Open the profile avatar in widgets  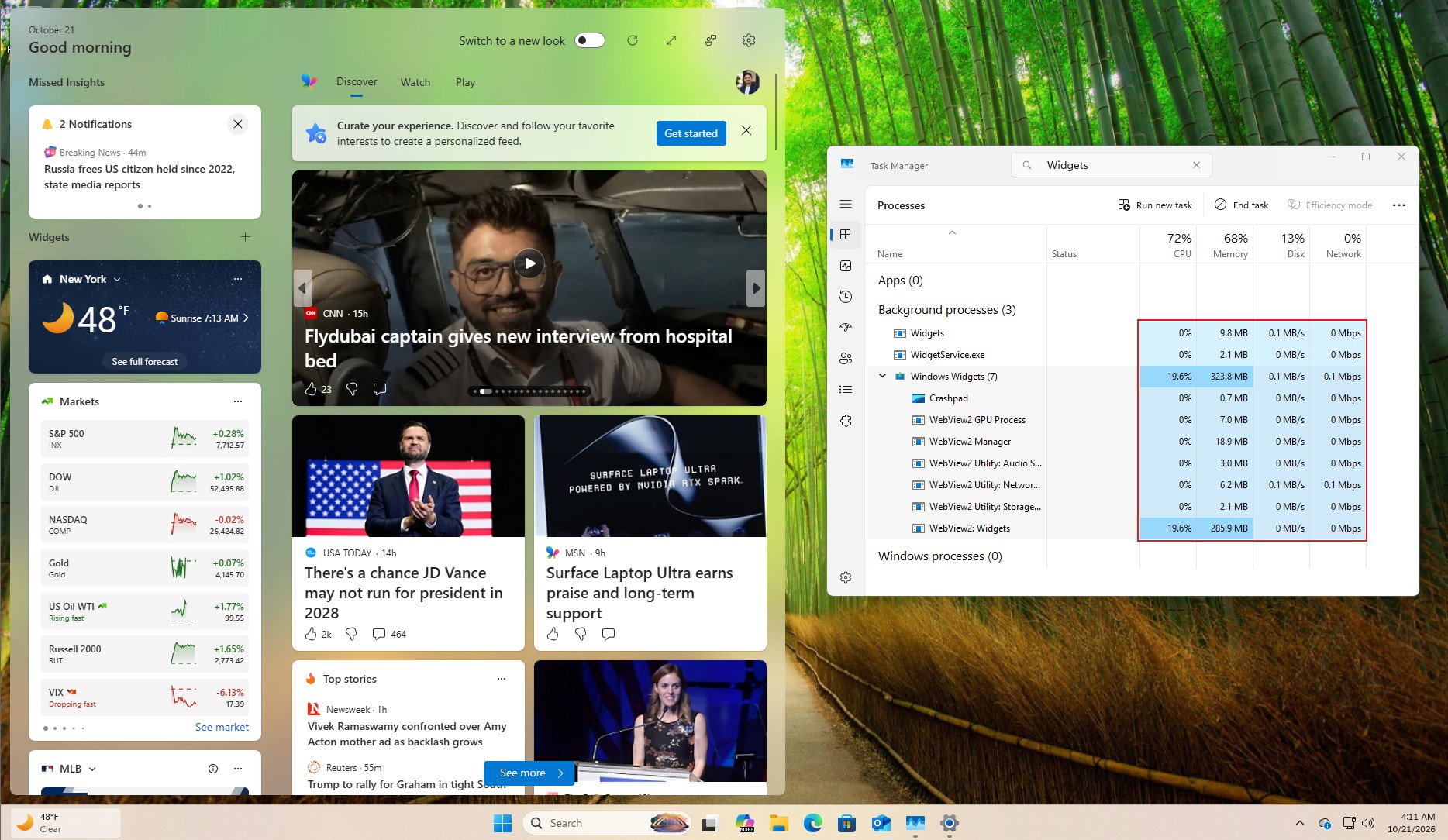coord(747,82)
